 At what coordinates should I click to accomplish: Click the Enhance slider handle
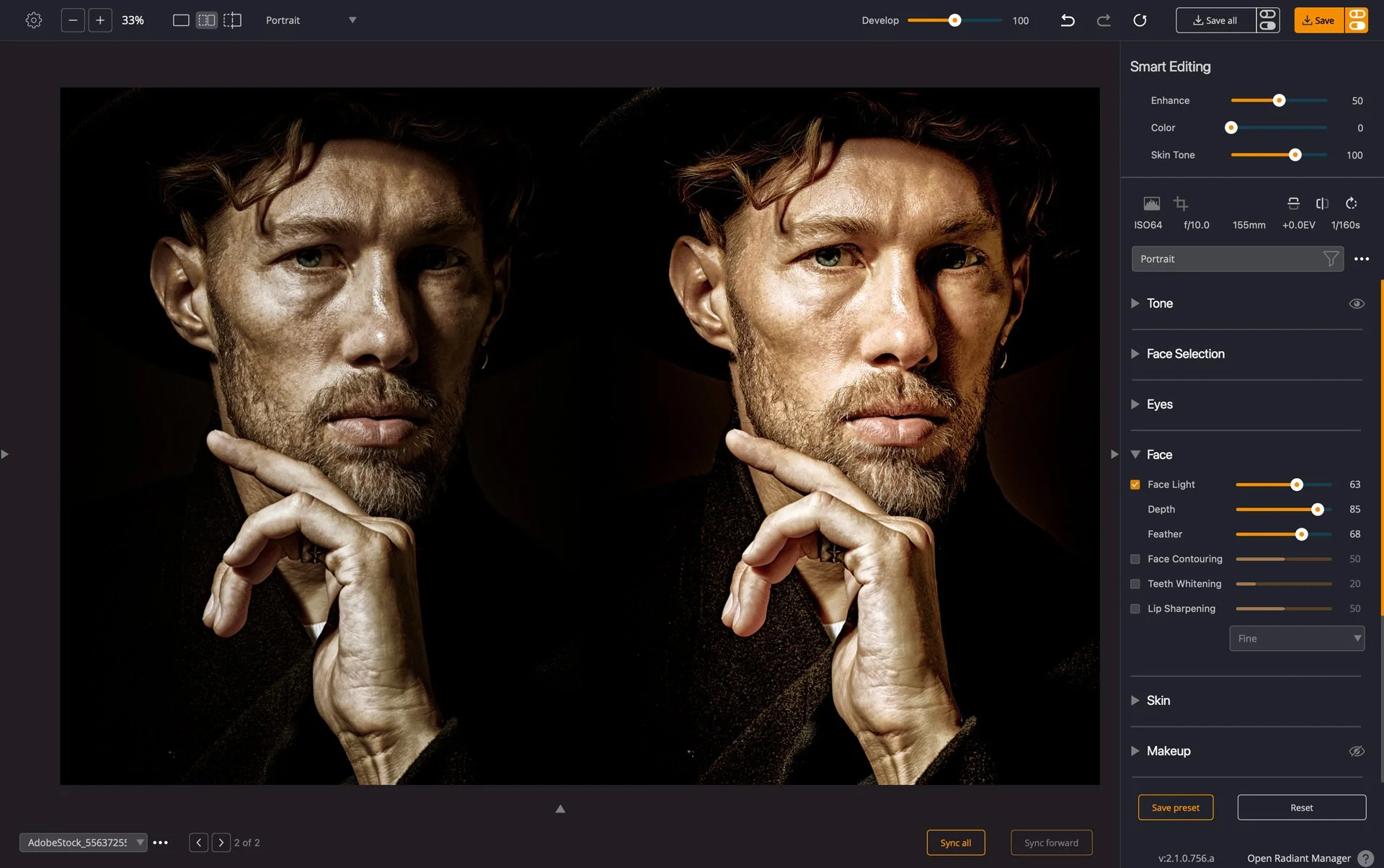pos(1279,101)
